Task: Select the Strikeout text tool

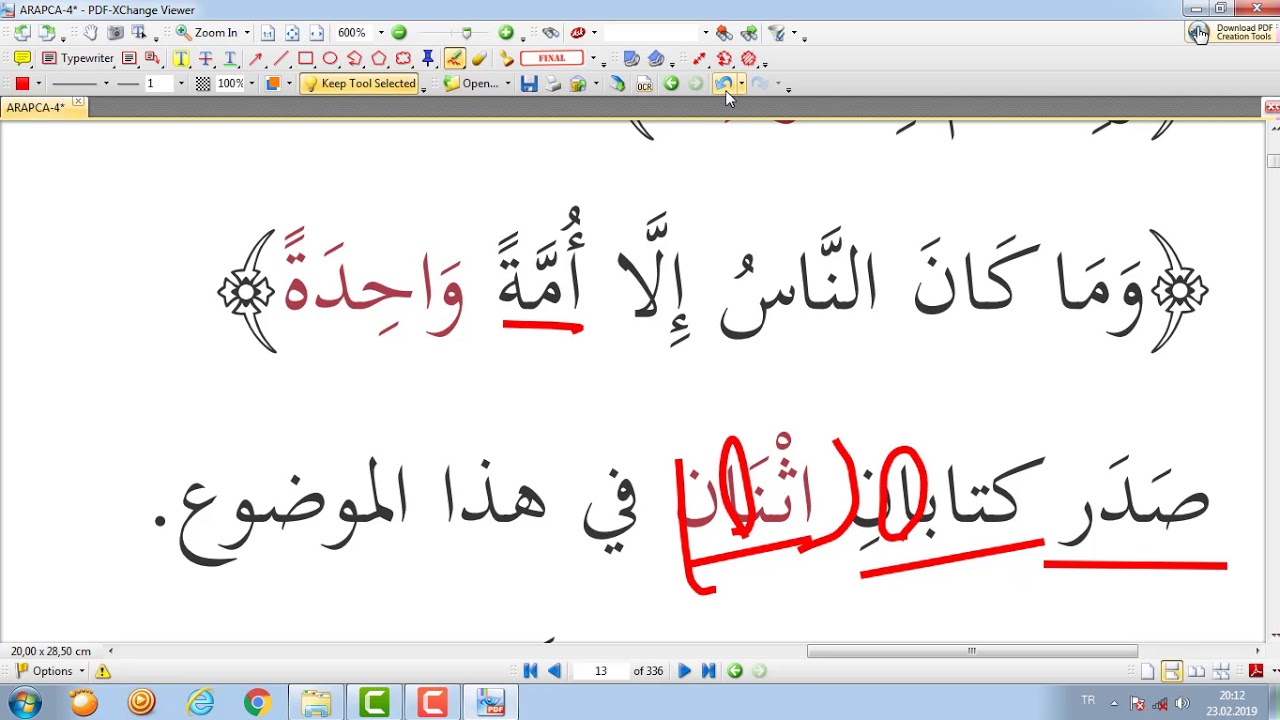Action: pyautogui.click(x=205, y=59)
